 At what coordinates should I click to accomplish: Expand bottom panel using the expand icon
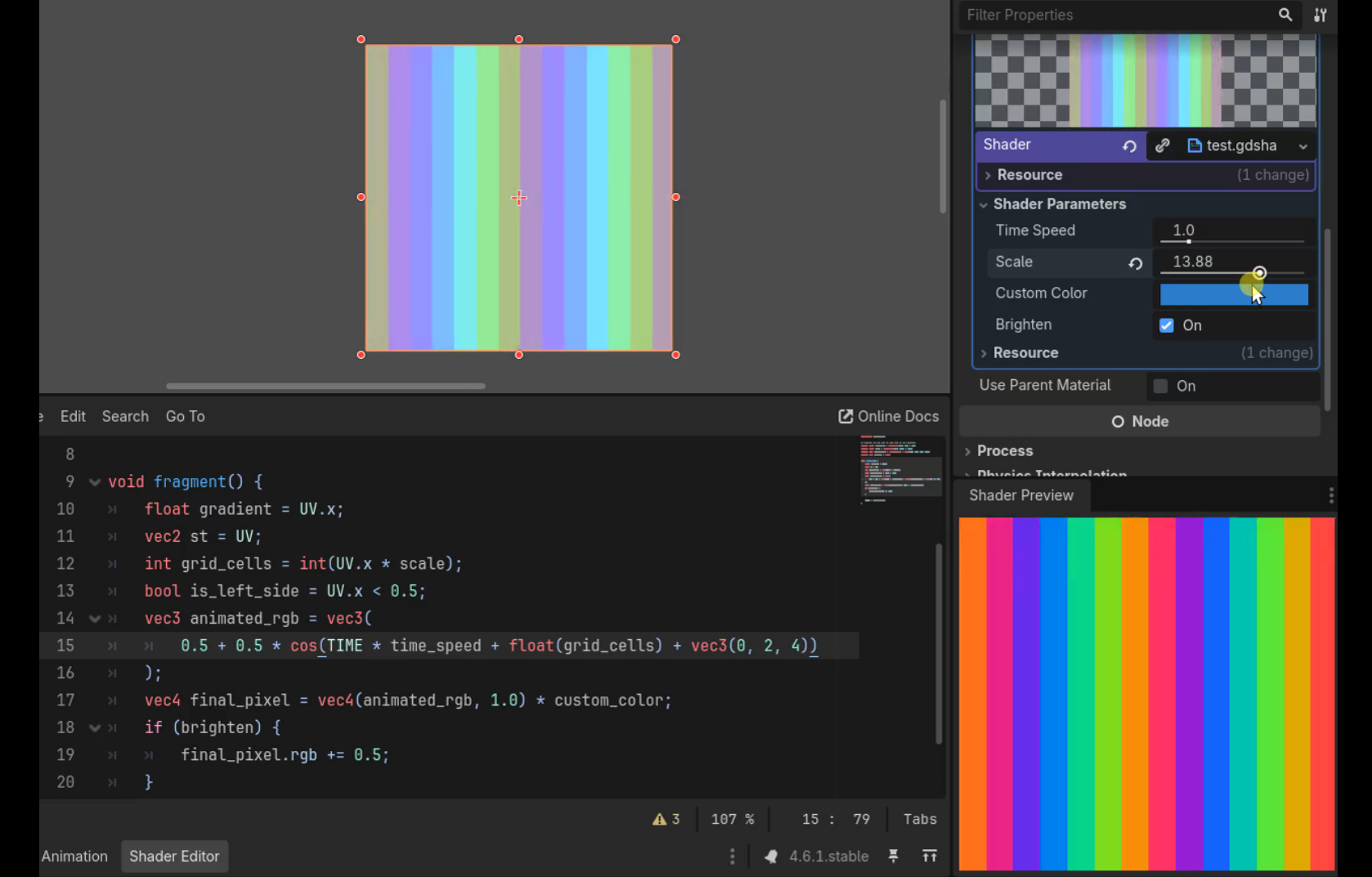(930, 856)
